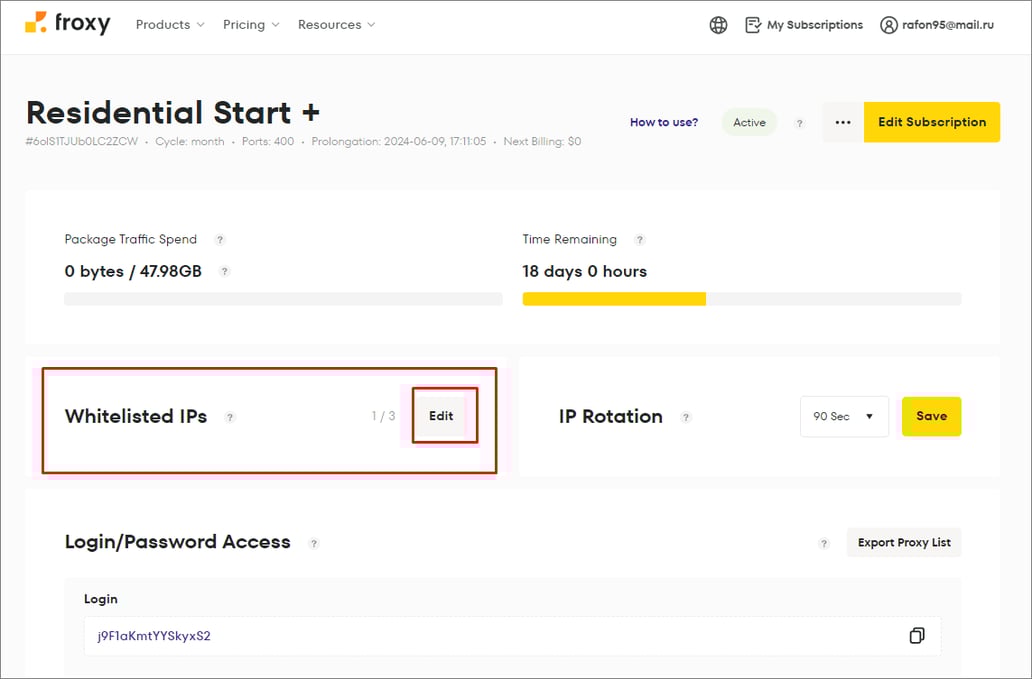The height and width of the screenshot is (679, 1032).
Task: View the Whitelisted IPs help icon
Action: coord(230,417)
